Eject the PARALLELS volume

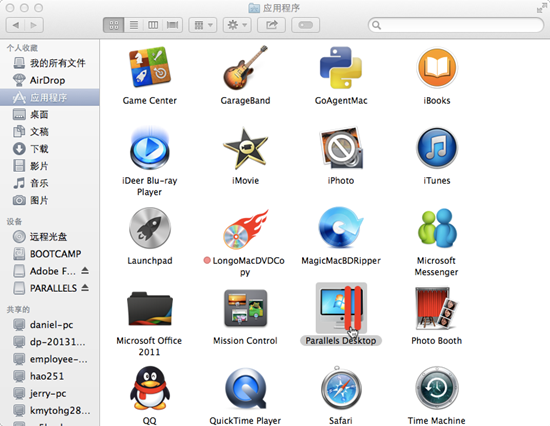click(x=85, y=288)
